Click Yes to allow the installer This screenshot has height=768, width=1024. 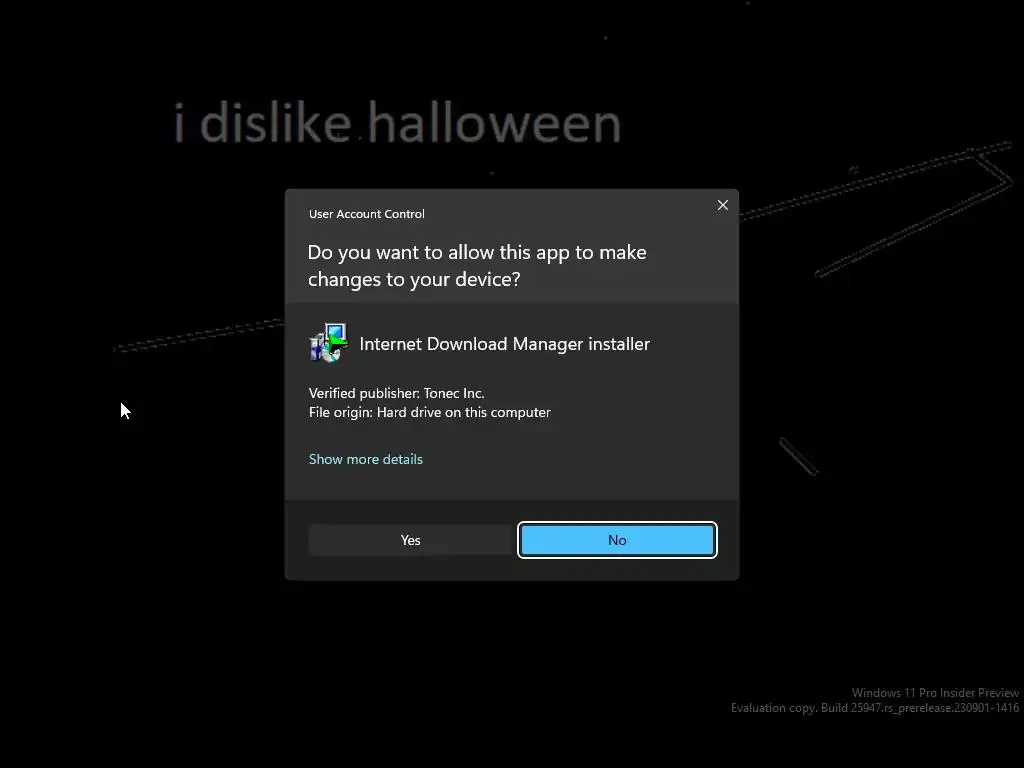[x=410, y=540]
